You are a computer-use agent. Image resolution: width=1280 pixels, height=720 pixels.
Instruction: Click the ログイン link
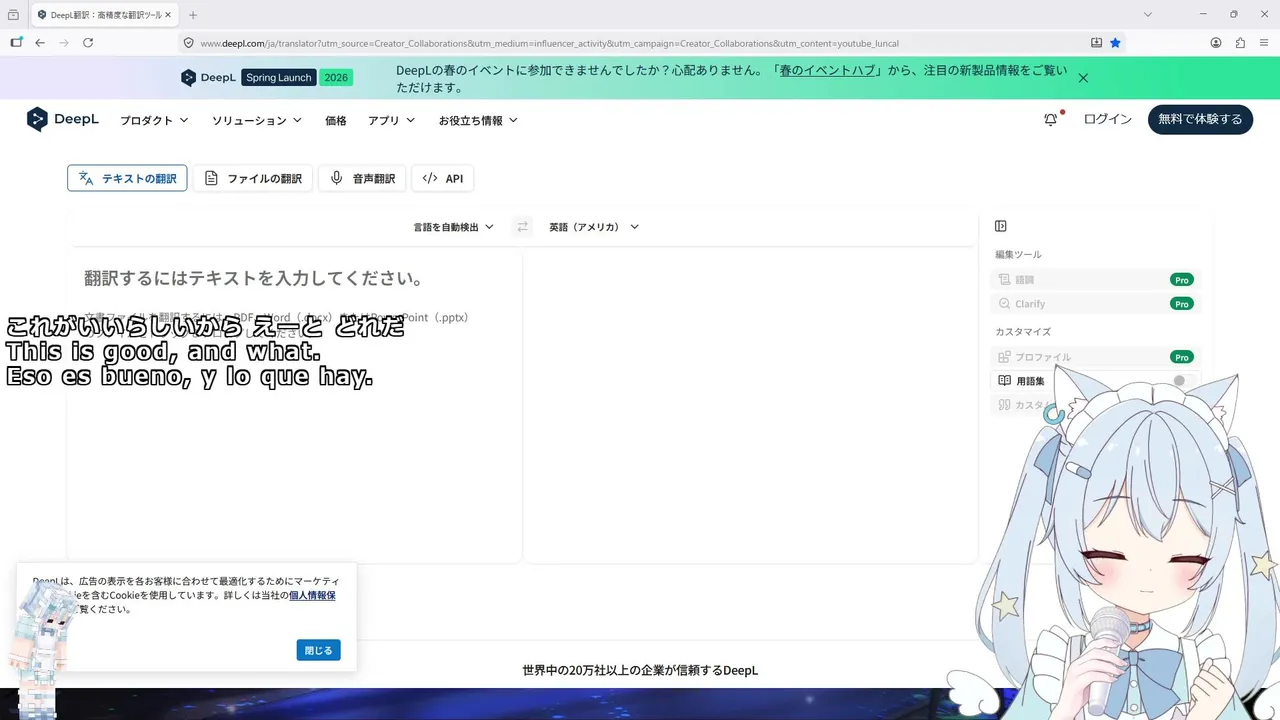[1108, 119]
